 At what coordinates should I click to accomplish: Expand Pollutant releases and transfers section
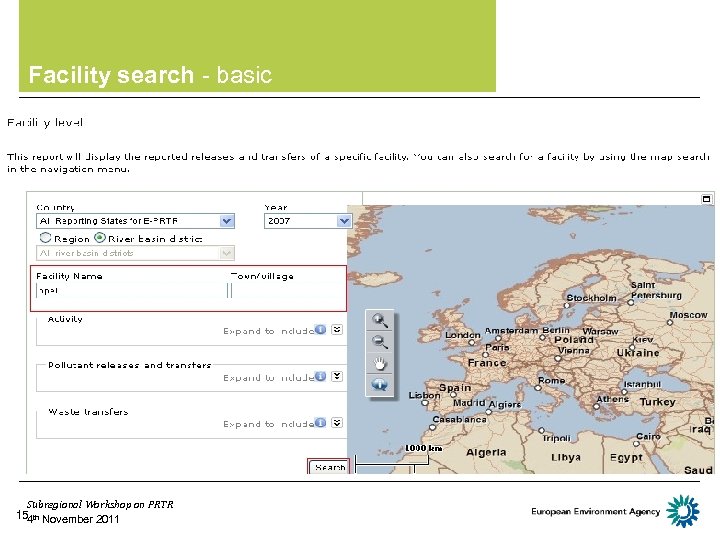[337, 376]
